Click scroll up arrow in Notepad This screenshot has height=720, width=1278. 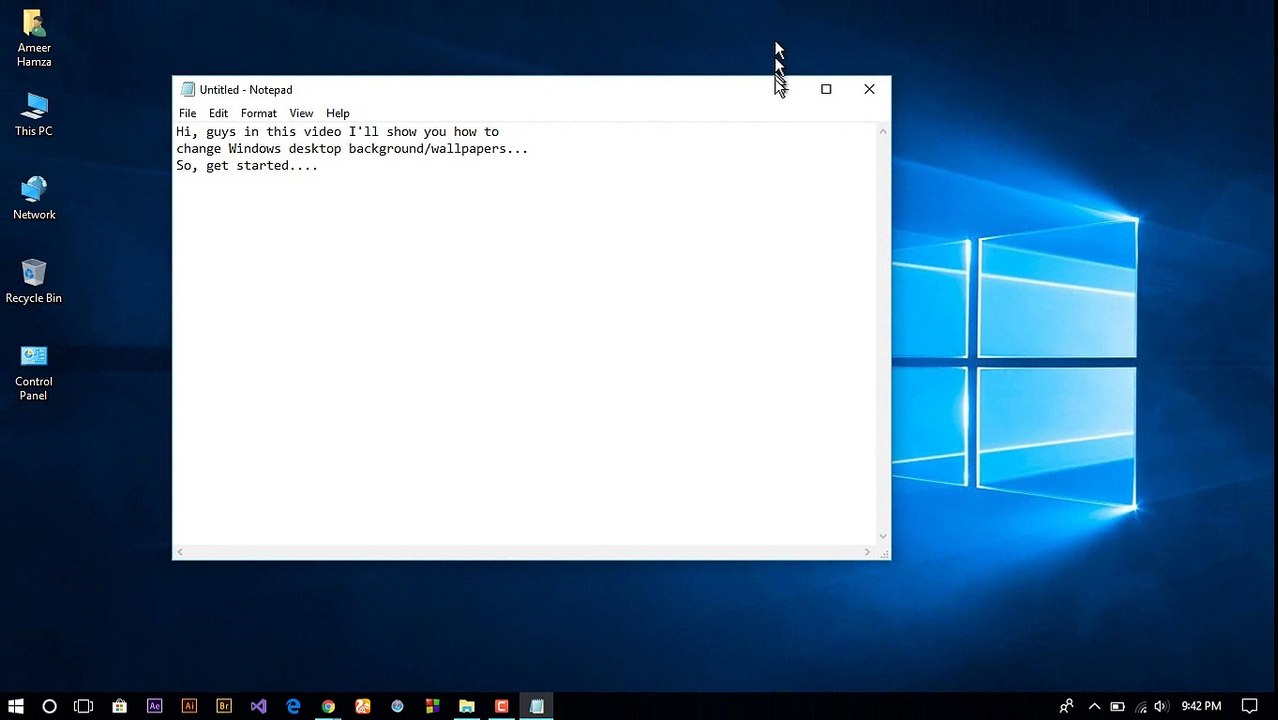click(883, 131)
